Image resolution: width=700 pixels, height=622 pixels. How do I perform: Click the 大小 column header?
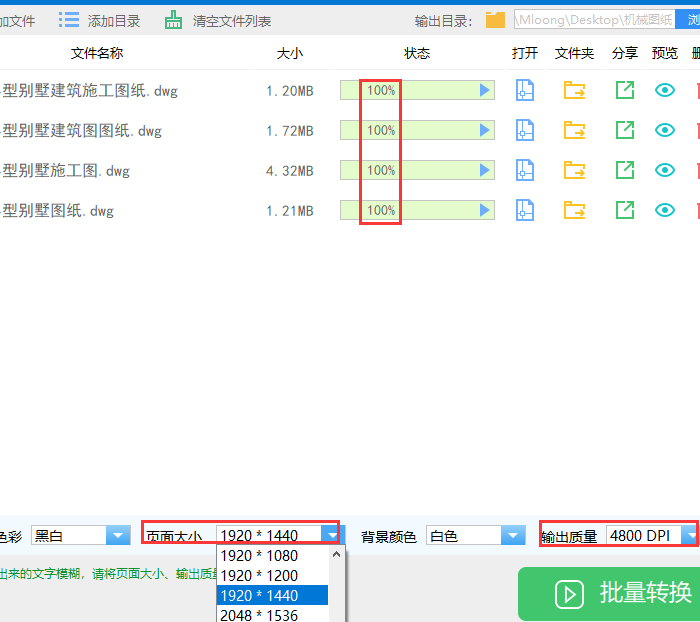(290, 53)
